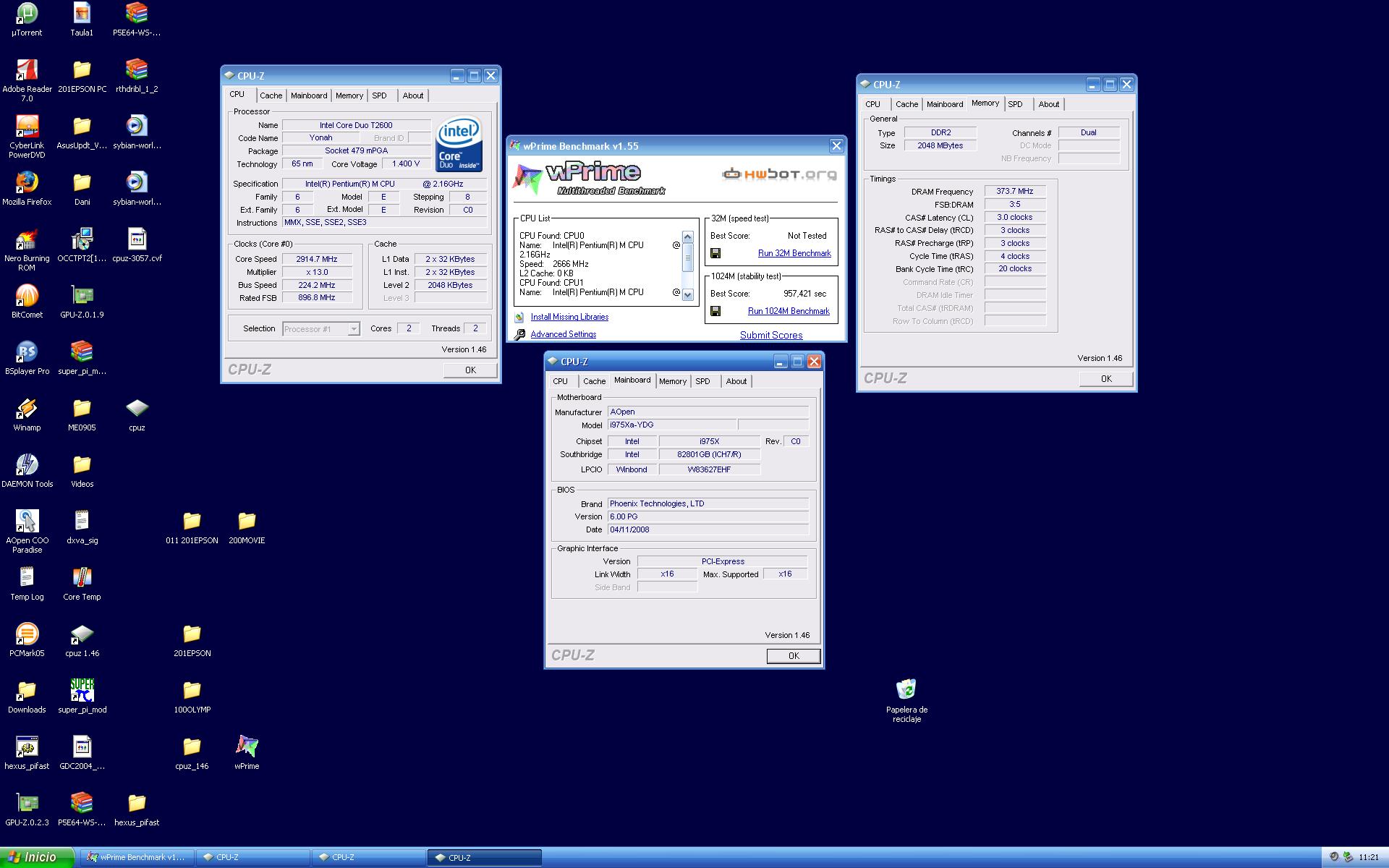Launch wPrime desktop icon
1389x868 pixels.
[x=247, y=753]
